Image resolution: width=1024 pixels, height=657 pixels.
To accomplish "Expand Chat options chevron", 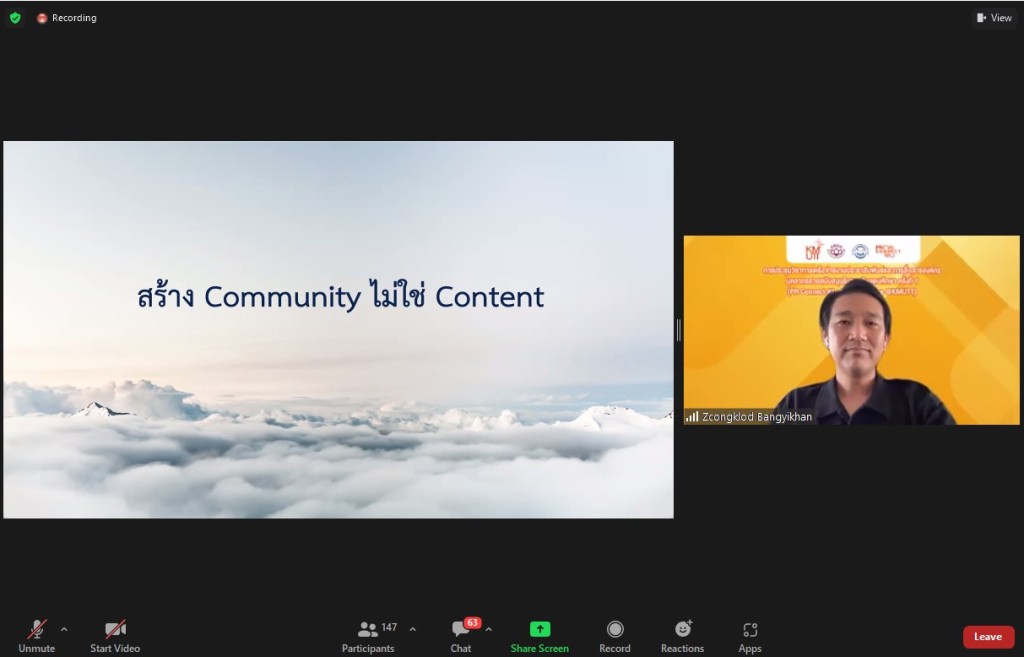I will pos(489,629).
